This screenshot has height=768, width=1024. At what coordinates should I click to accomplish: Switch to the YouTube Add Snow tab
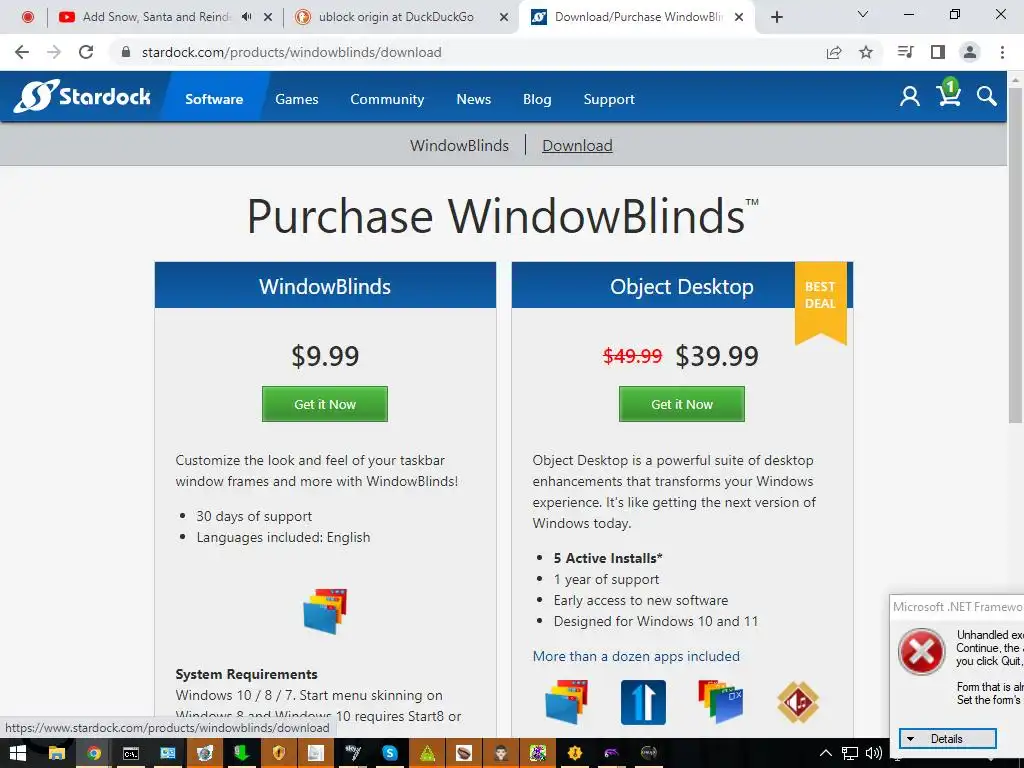pos(157,17)
